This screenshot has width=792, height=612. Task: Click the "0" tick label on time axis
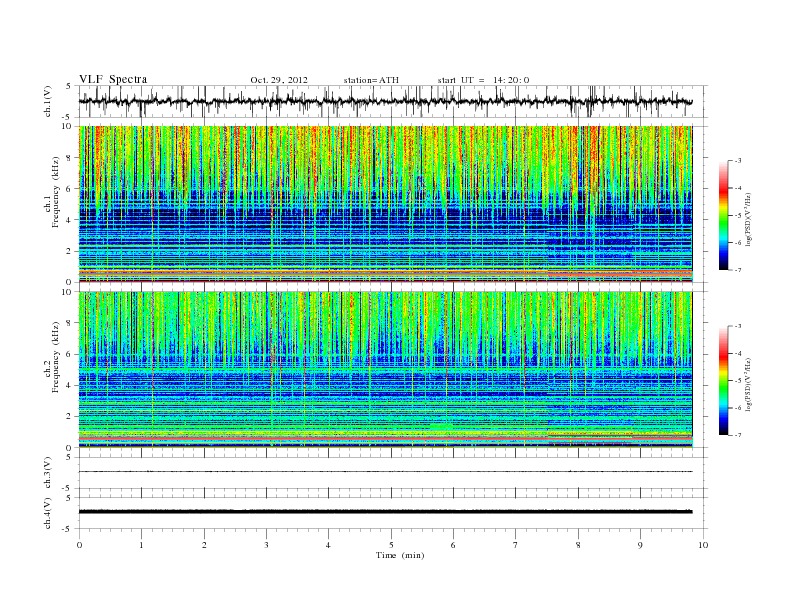[79, 545]
